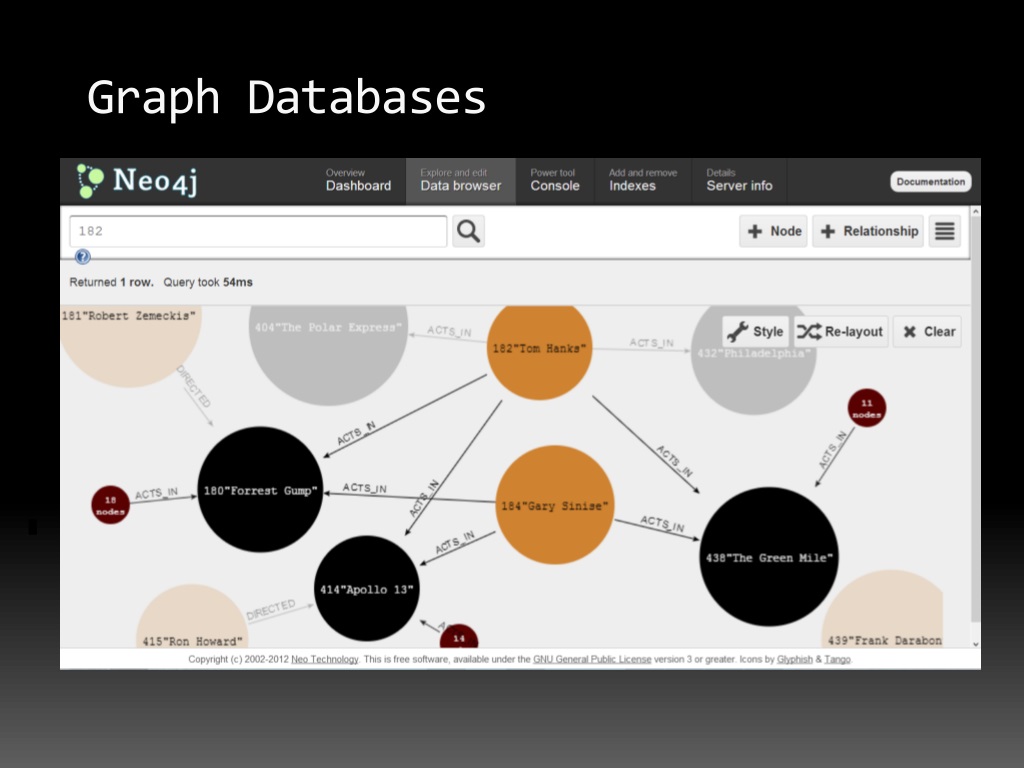This screenshot has width=1024, height=768.
Task: Open the Style options
Action: tap(756, 332)
